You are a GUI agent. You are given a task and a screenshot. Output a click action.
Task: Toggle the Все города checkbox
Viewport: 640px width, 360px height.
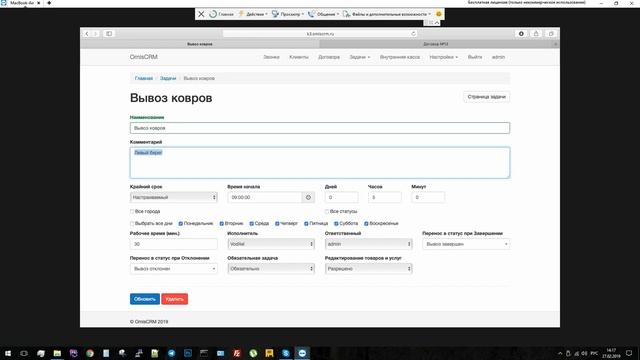click(132, 211)
